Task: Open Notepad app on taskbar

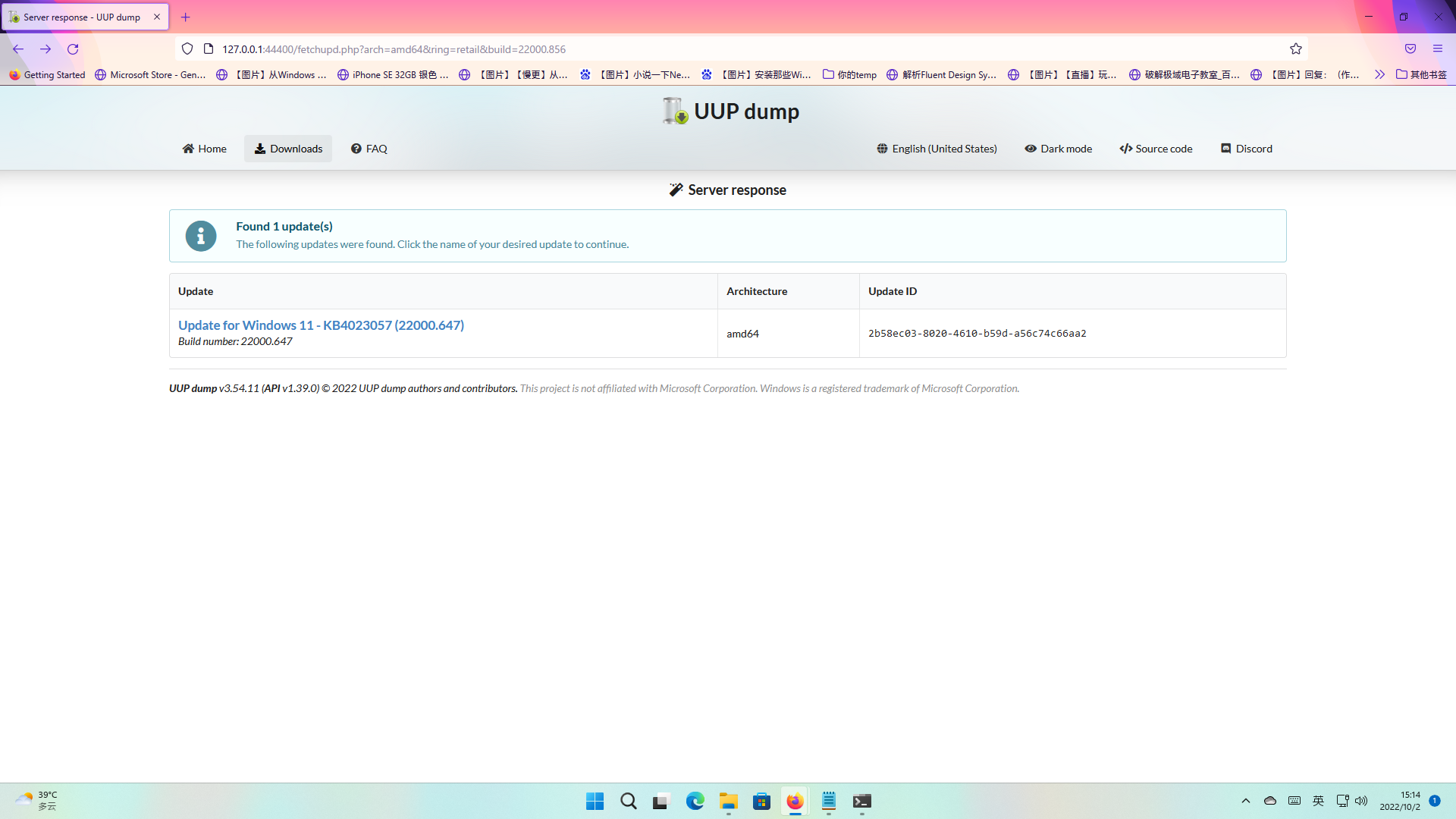Action: 829,801
